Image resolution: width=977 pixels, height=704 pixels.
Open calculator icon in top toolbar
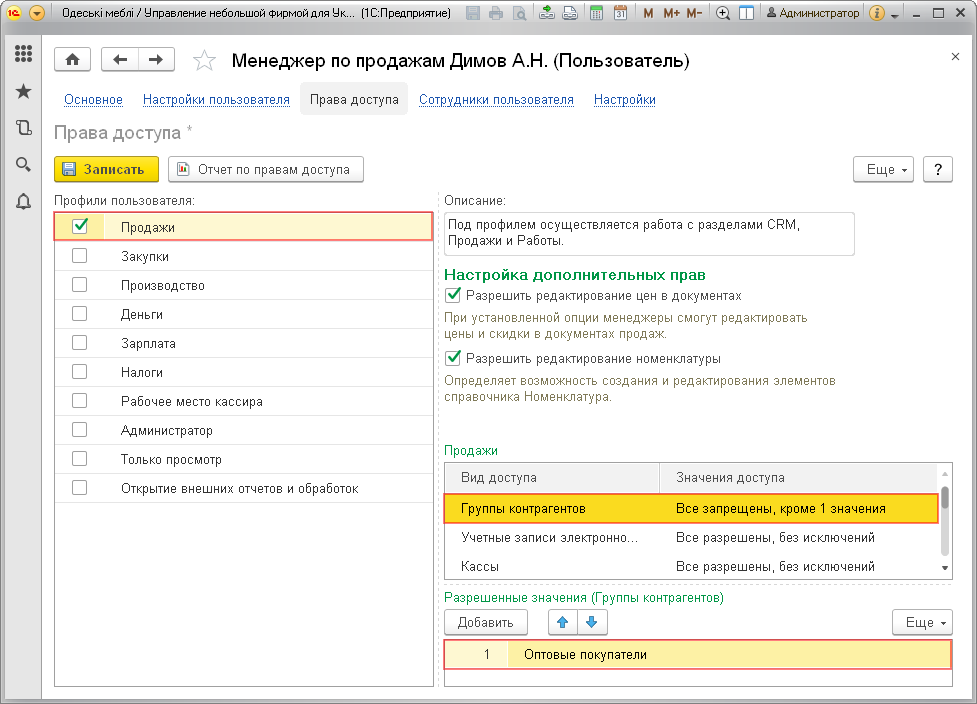[x=596, y=14]
